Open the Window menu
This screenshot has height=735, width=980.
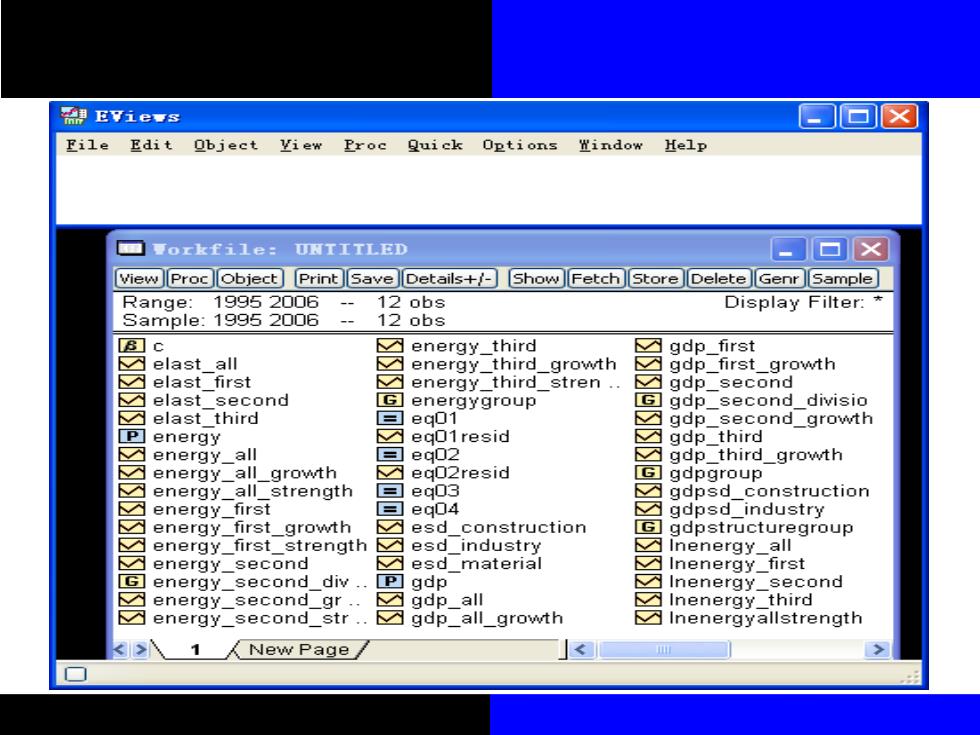(611, 145)
